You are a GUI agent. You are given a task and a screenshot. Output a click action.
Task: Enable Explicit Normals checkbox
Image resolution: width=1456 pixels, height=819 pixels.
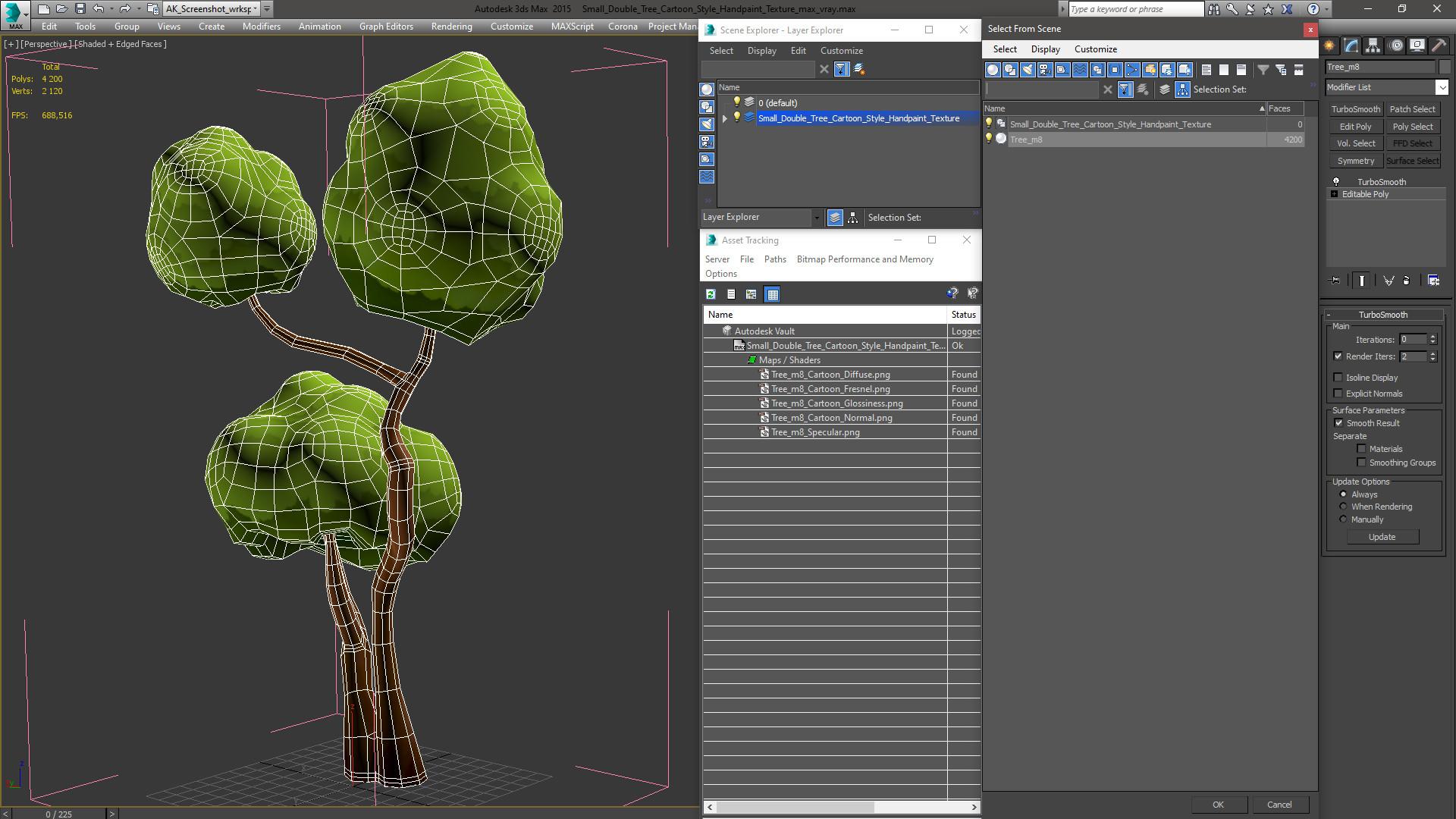pyautogui.click(x=1338, y=394)
